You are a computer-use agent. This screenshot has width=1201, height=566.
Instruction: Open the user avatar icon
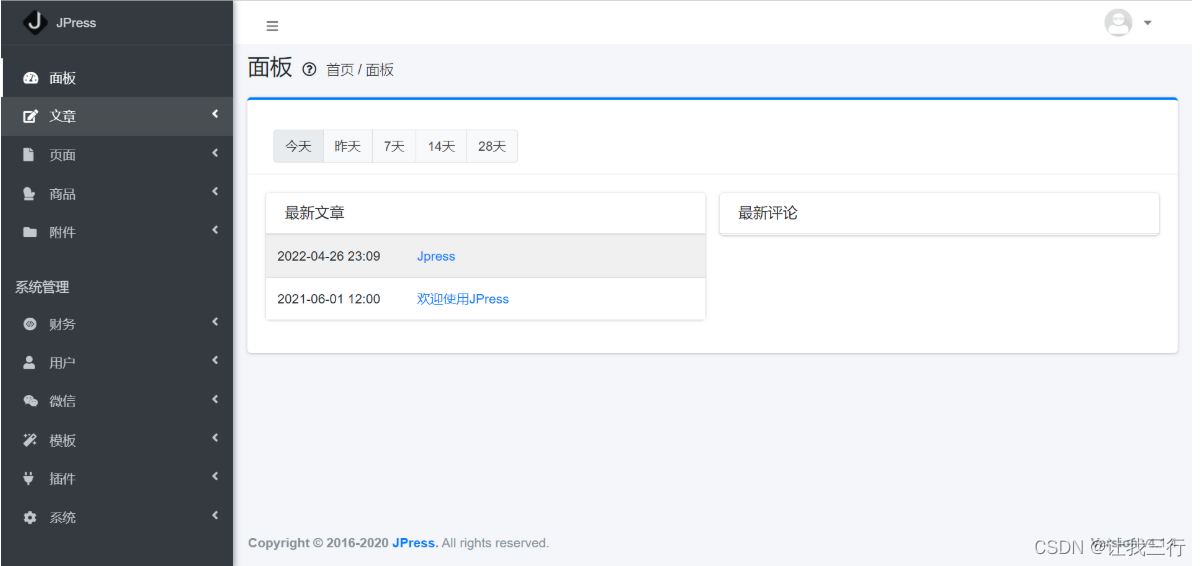point(1118,22)
